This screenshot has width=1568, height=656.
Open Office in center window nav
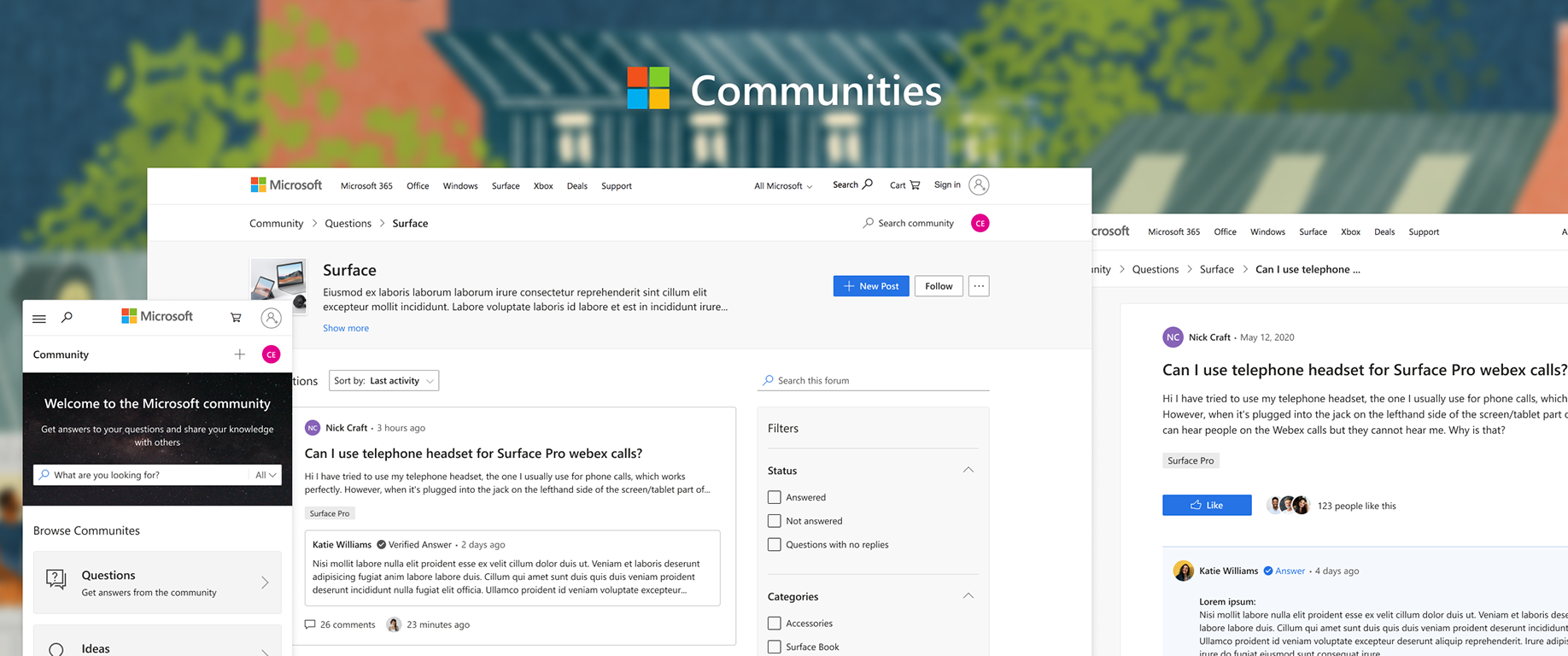tap(418, 185)
